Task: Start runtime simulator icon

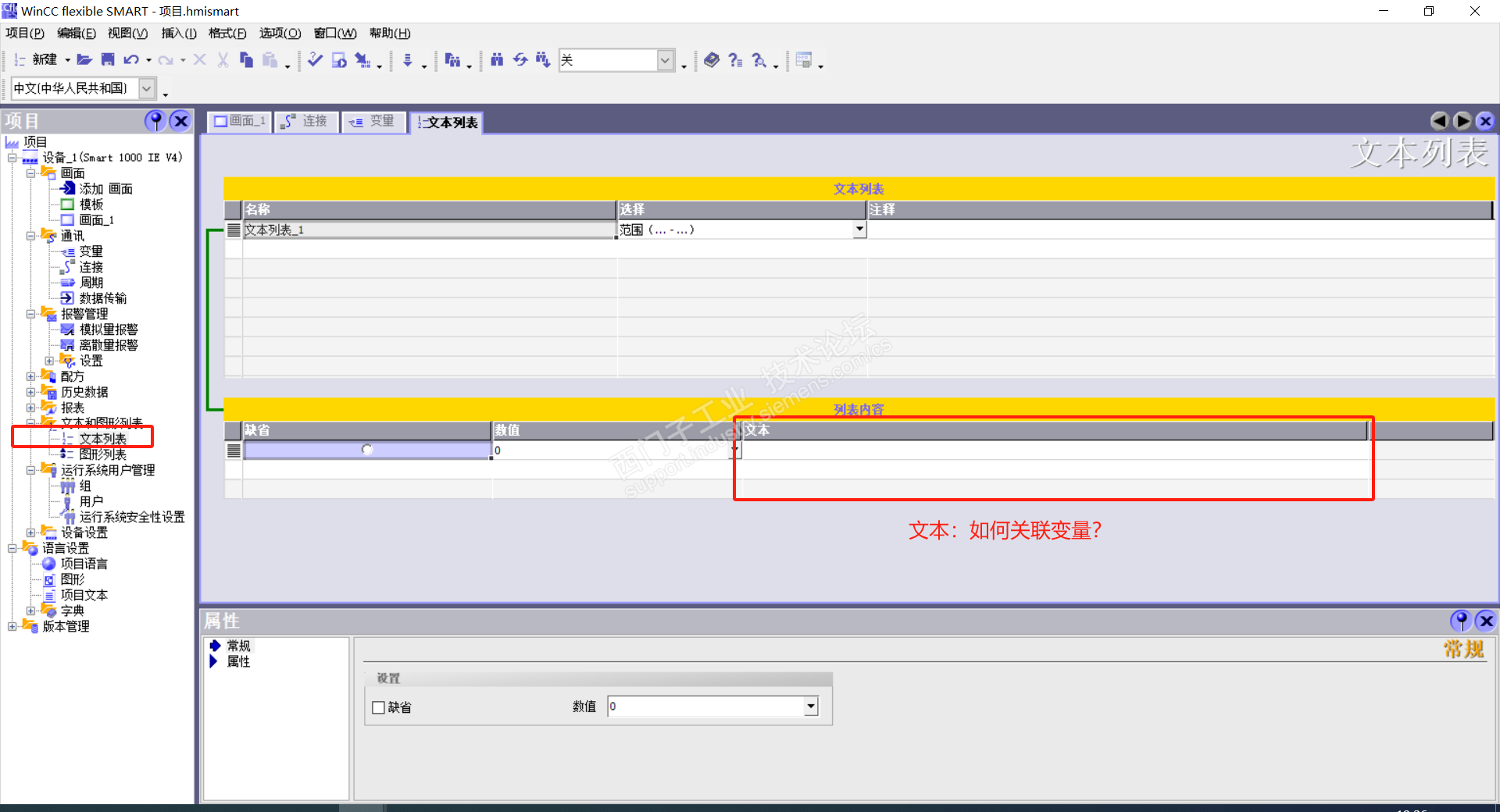Action: [339, 60]
